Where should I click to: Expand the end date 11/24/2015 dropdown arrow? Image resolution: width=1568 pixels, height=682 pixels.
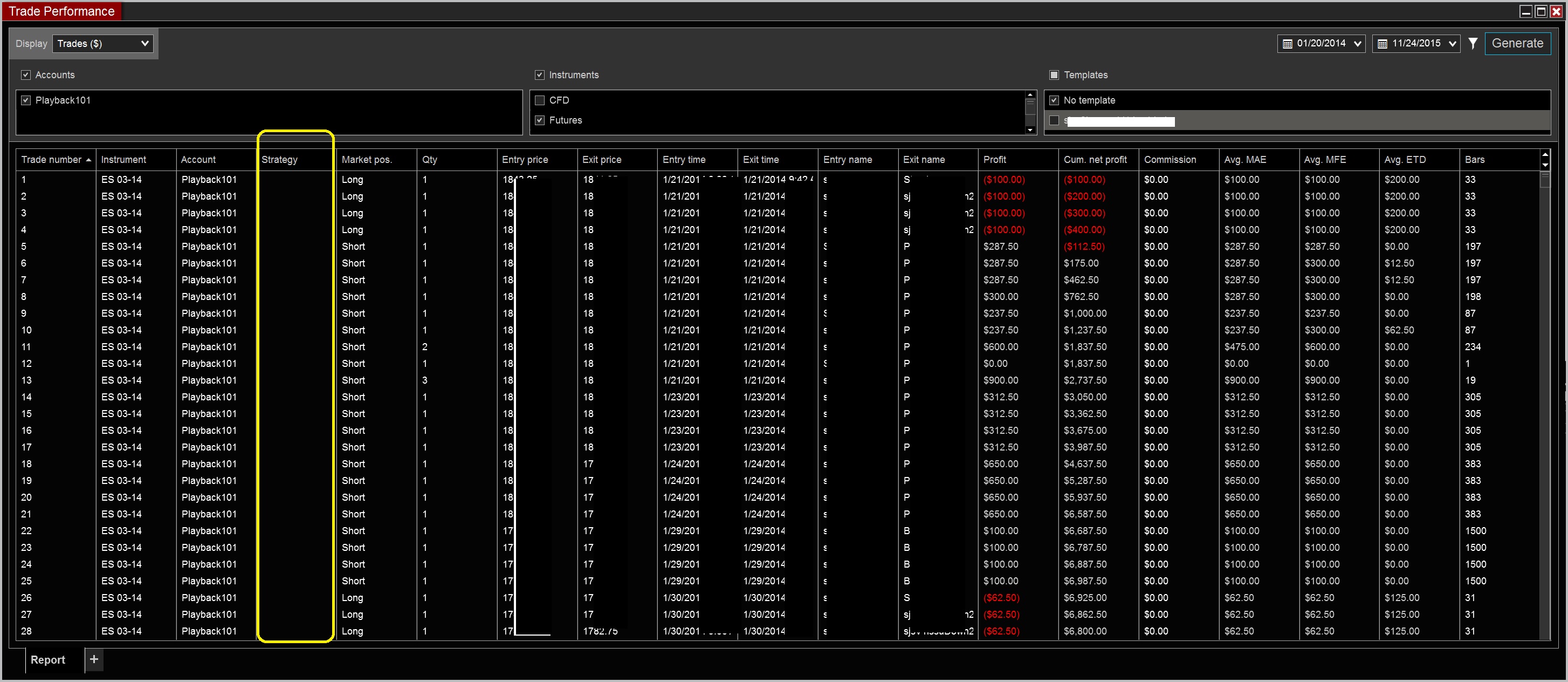click(1453, 44)
